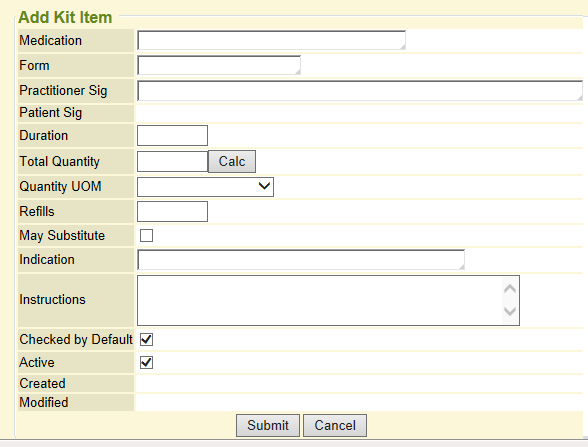
Task: Focus the Form input box
Action: 219,65
